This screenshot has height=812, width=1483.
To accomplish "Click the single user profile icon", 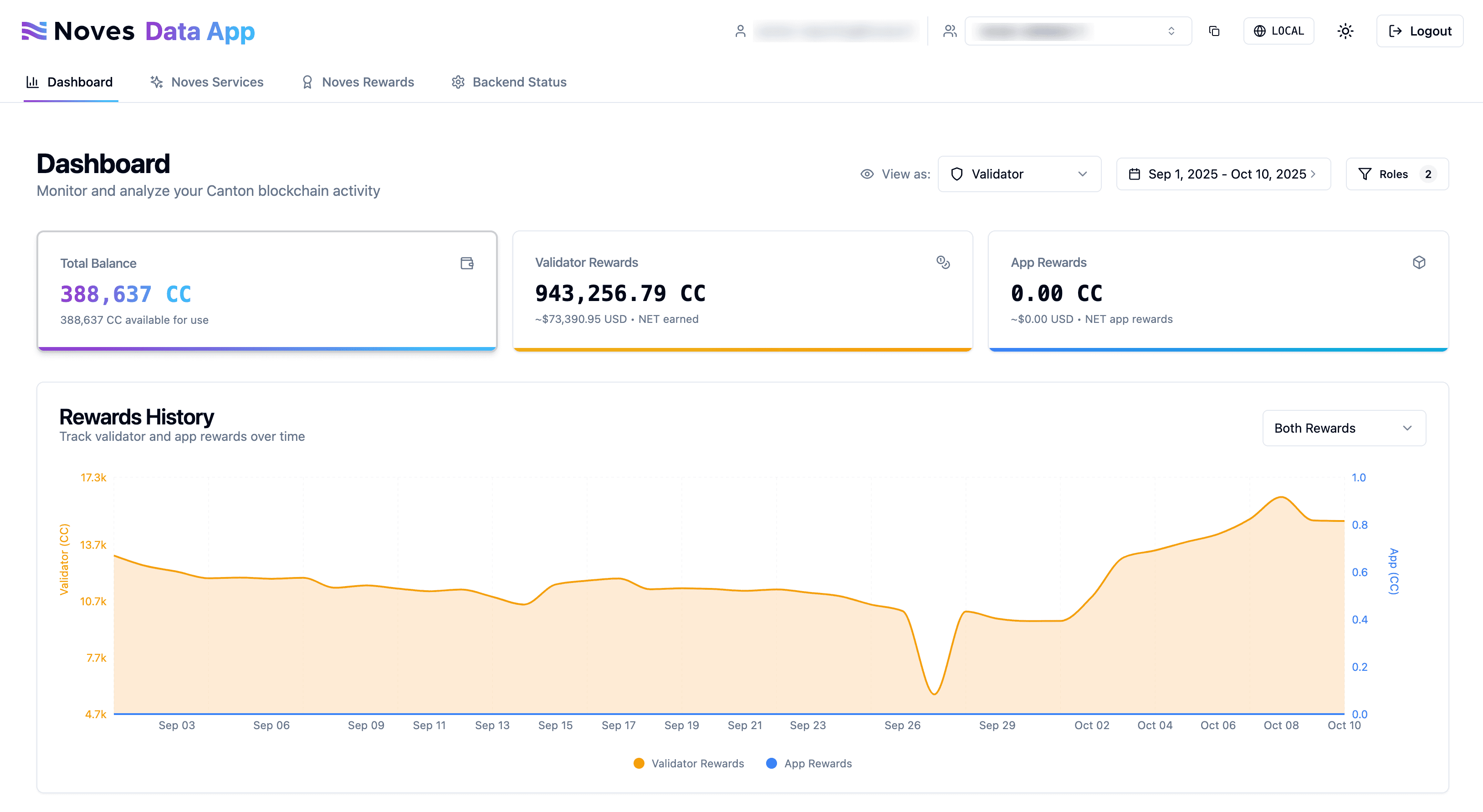I will [740, 31].
